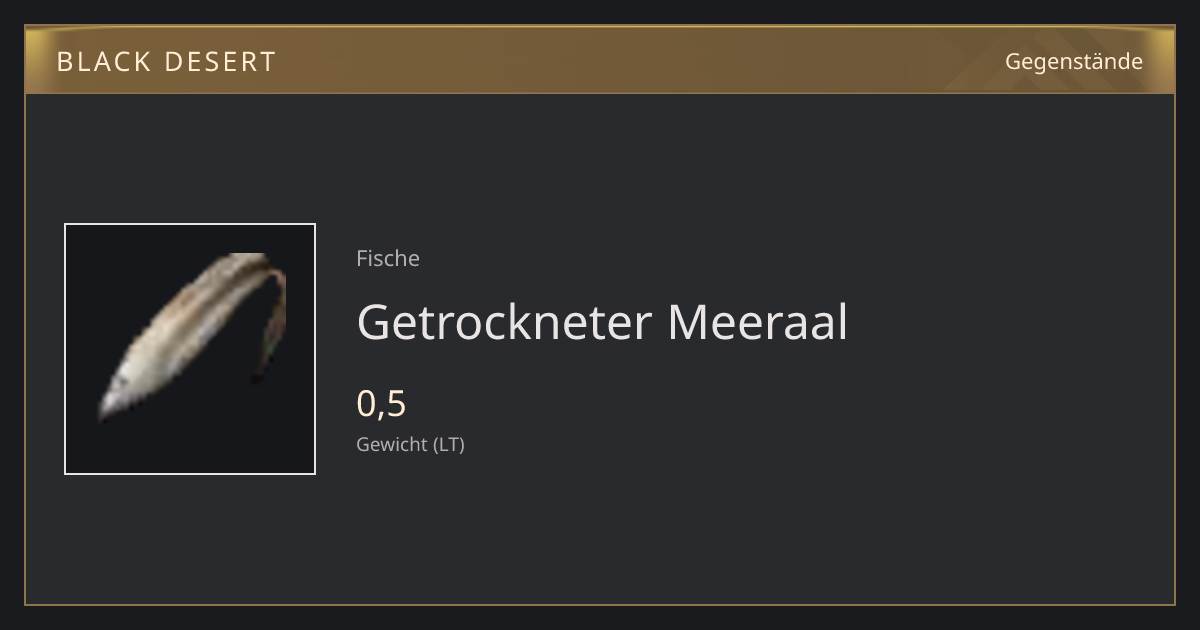Viewport: 1200px width, 630px height.
Task: Click the word Meeraal in title
Action: 757,322
